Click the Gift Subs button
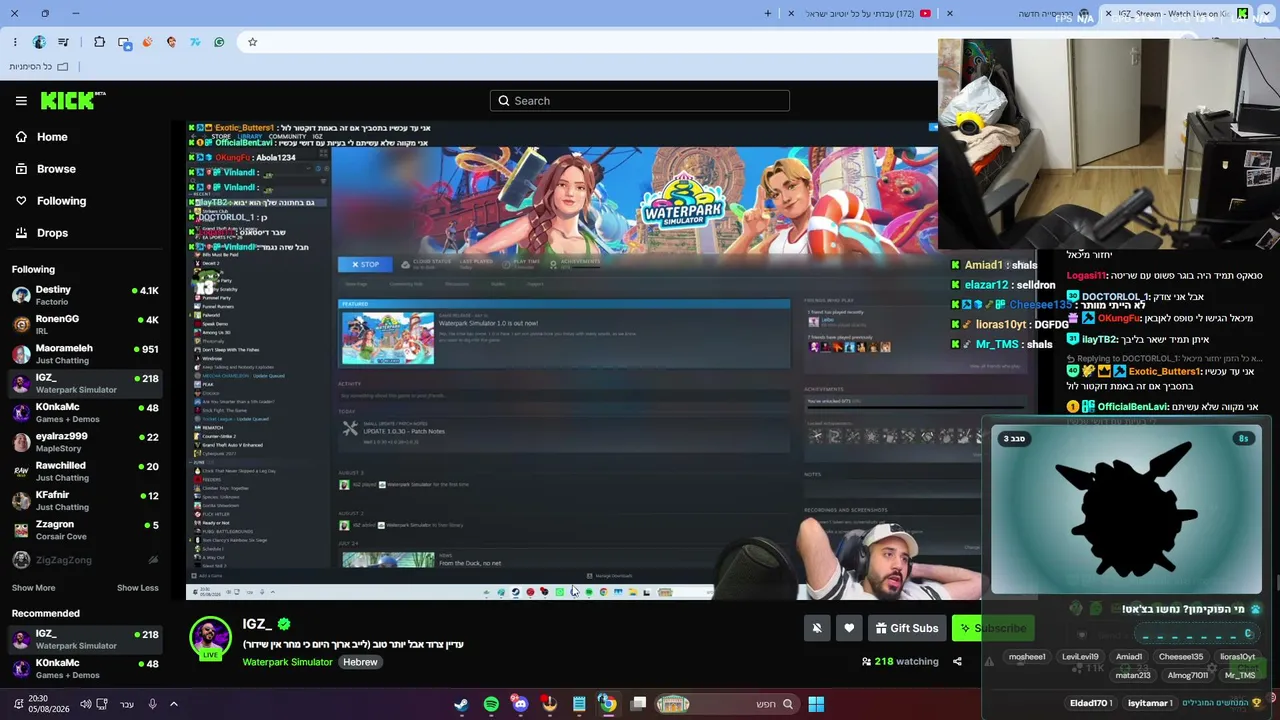1280x720 pixels. (x=907, y=628)
